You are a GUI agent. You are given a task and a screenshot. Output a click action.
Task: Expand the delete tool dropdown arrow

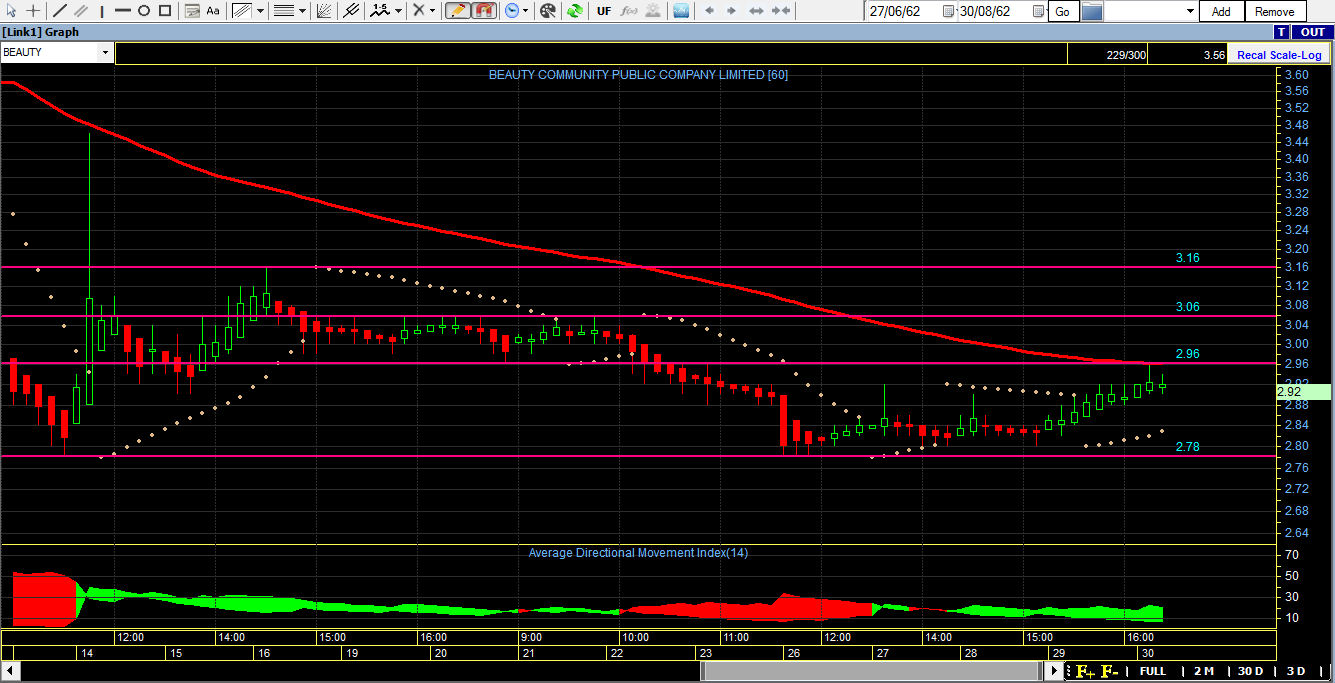coord(432,11)
